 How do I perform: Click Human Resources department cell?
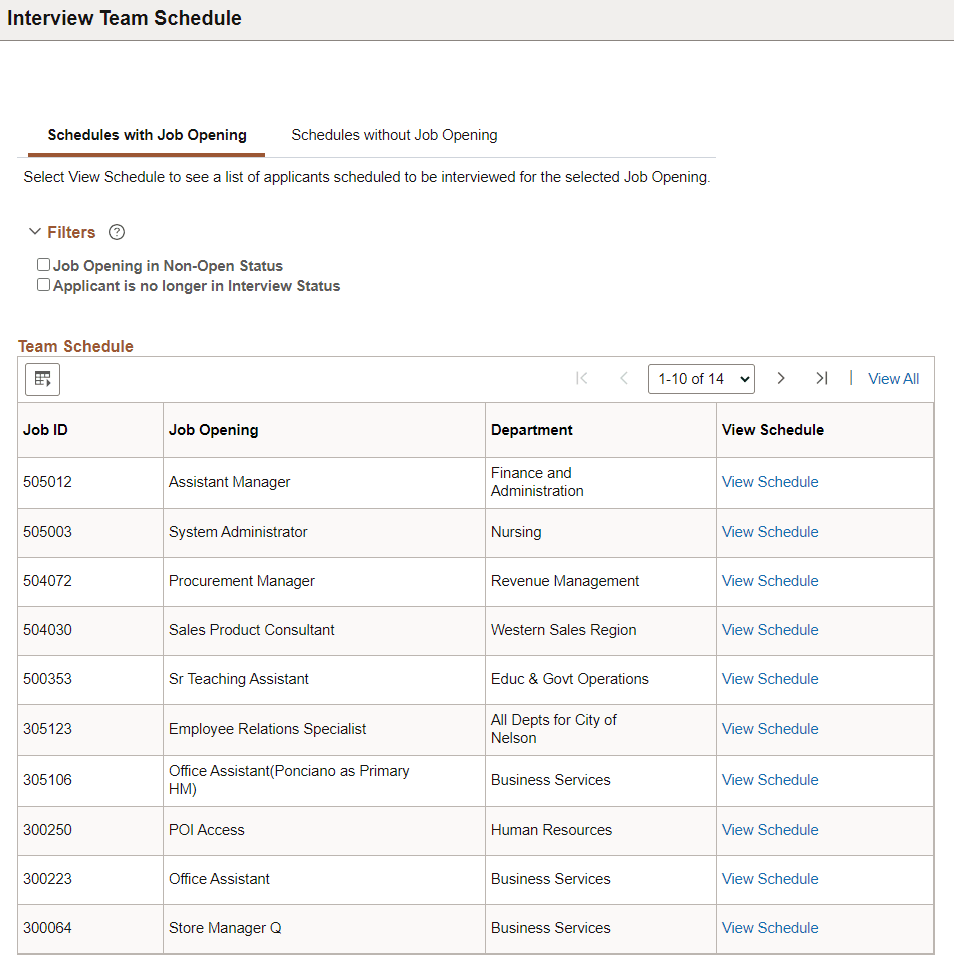[601, 830]
